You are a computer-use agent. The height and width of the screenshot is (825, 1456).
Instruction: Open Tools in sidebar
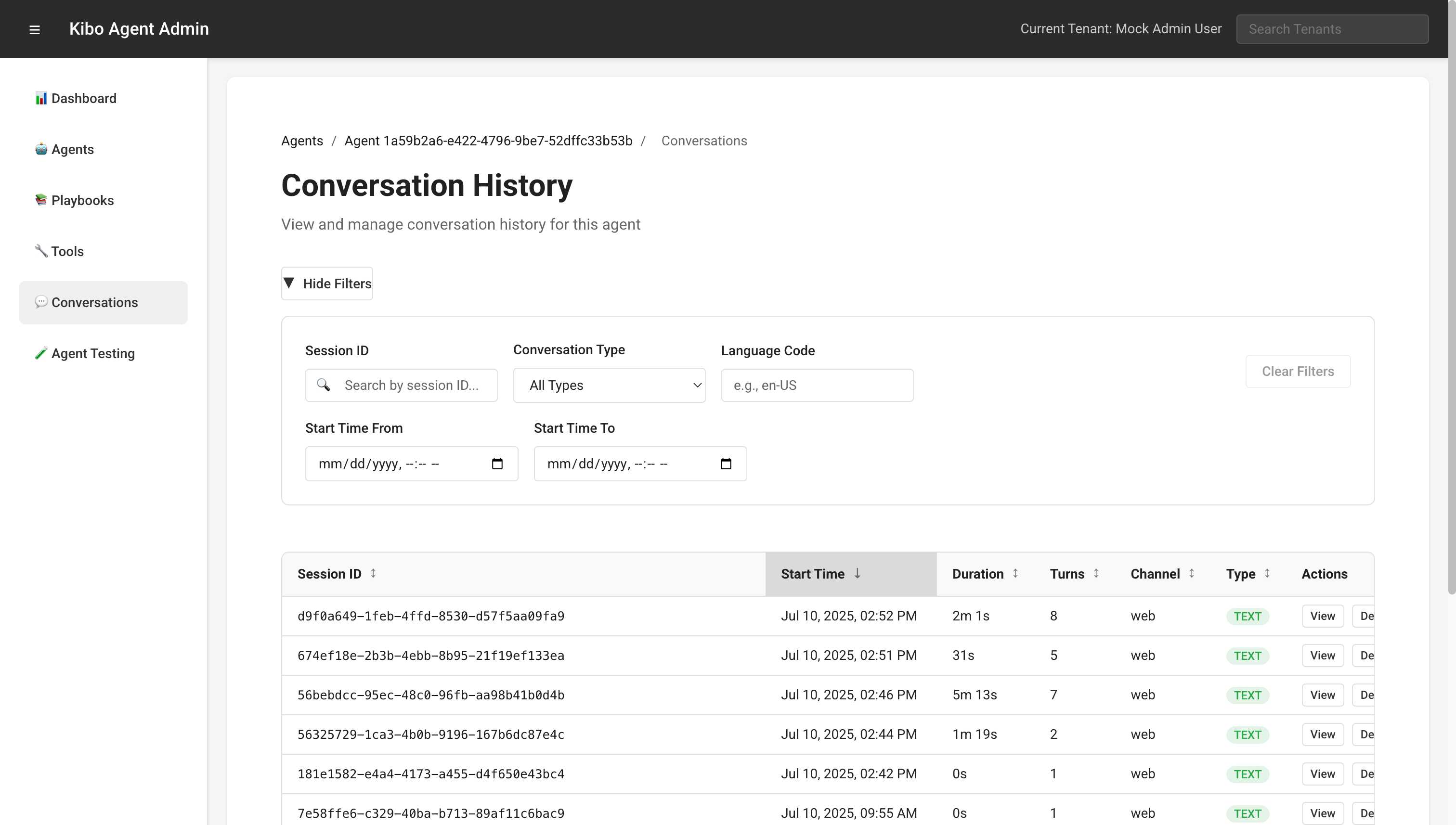tap(103, 252)
